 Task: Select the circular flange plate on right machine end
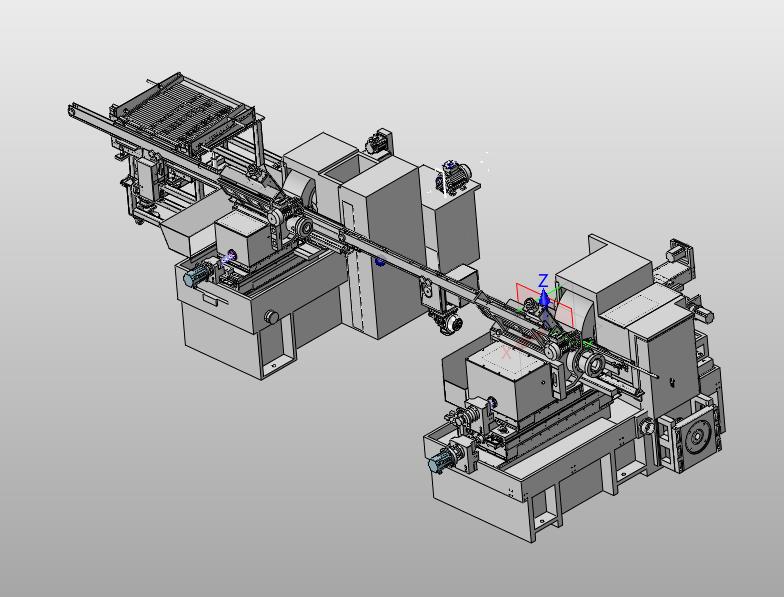click(x=696, y=438)
